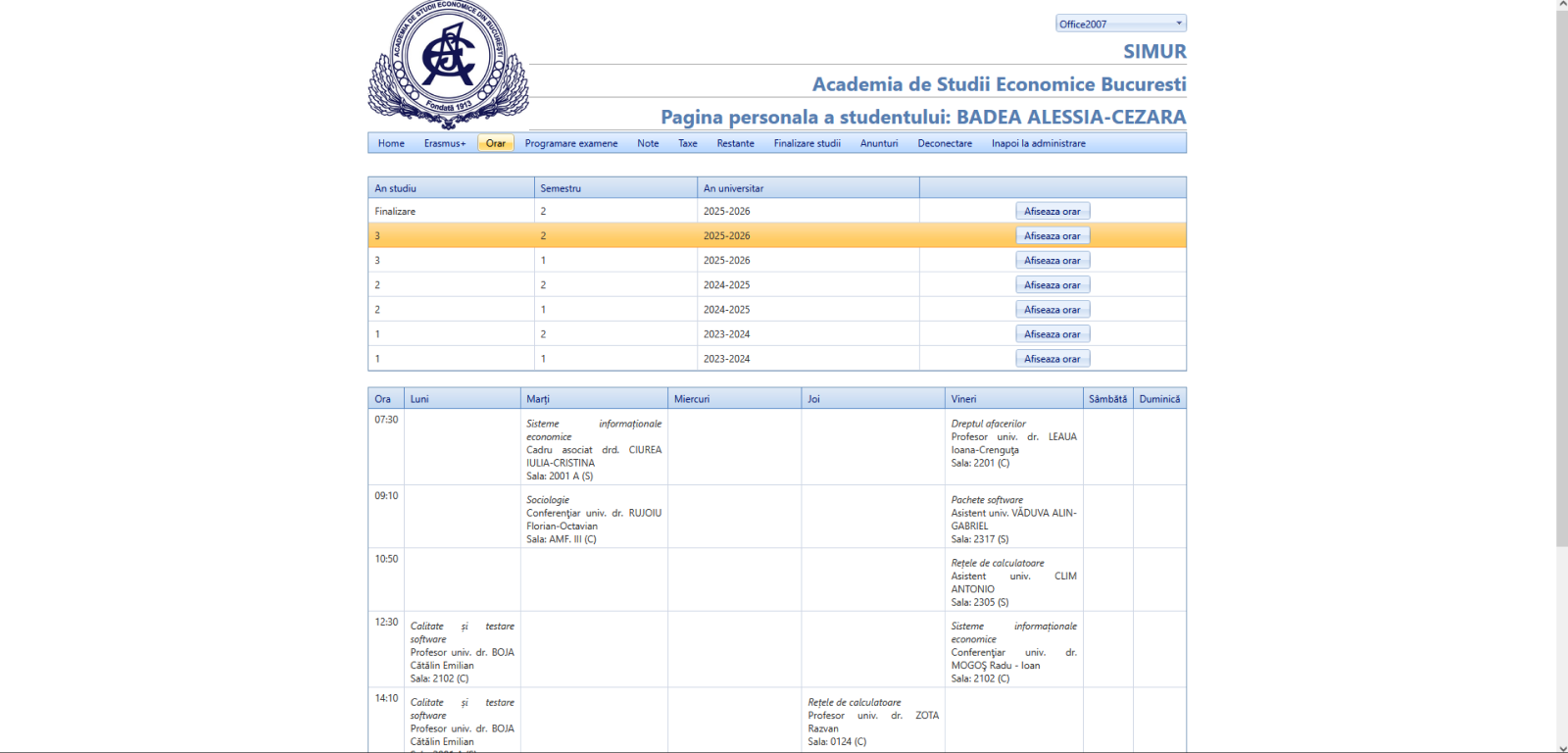Click Afiseaza orar for Finalizare row
The image size is (1568, 753).
[x=1053, y=211]
